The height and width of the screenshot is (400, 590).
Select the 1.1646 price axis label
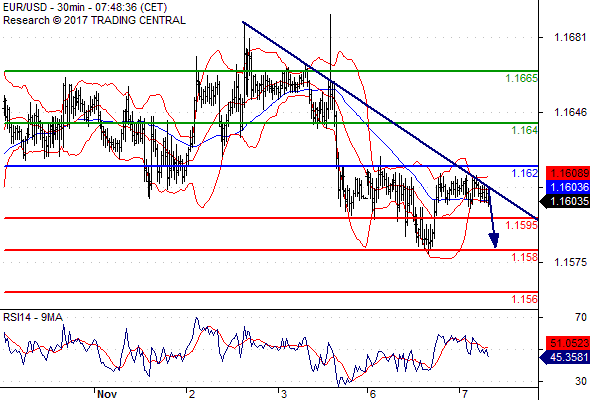click(x=570, y=112)
